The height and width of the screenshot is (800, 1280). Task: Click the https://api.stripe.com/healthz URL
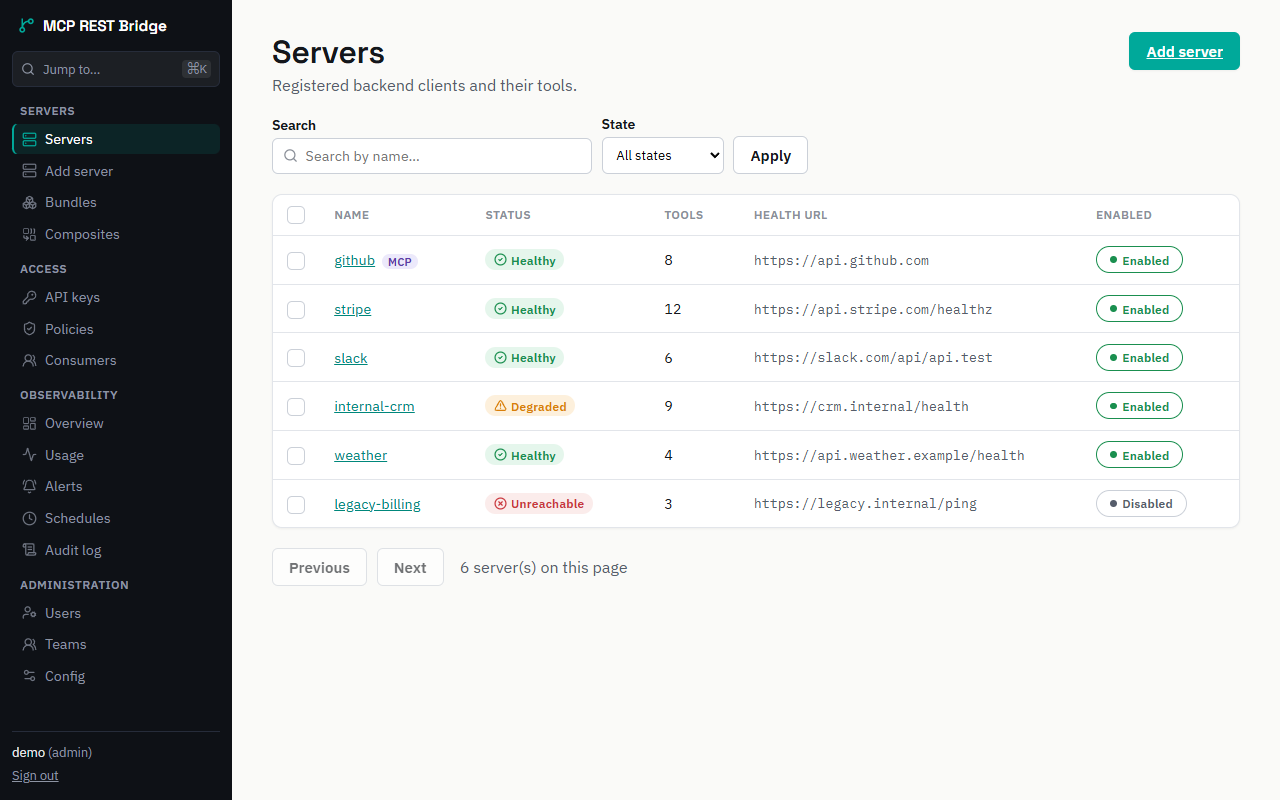[873, 309]
